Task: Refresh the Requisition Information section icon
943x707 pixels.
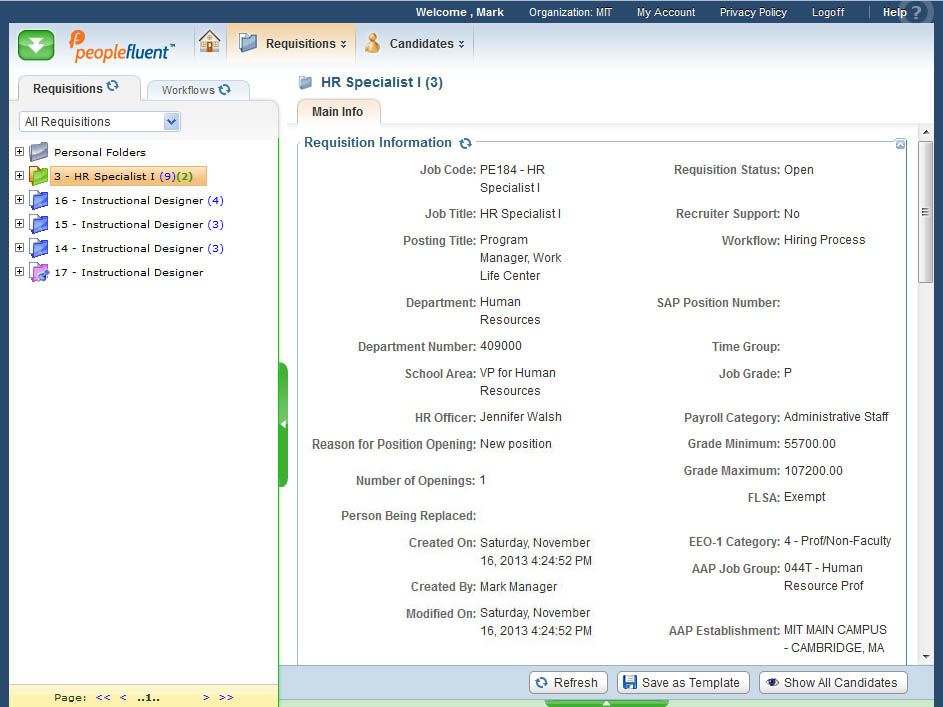Action: [x=465, y=143]
